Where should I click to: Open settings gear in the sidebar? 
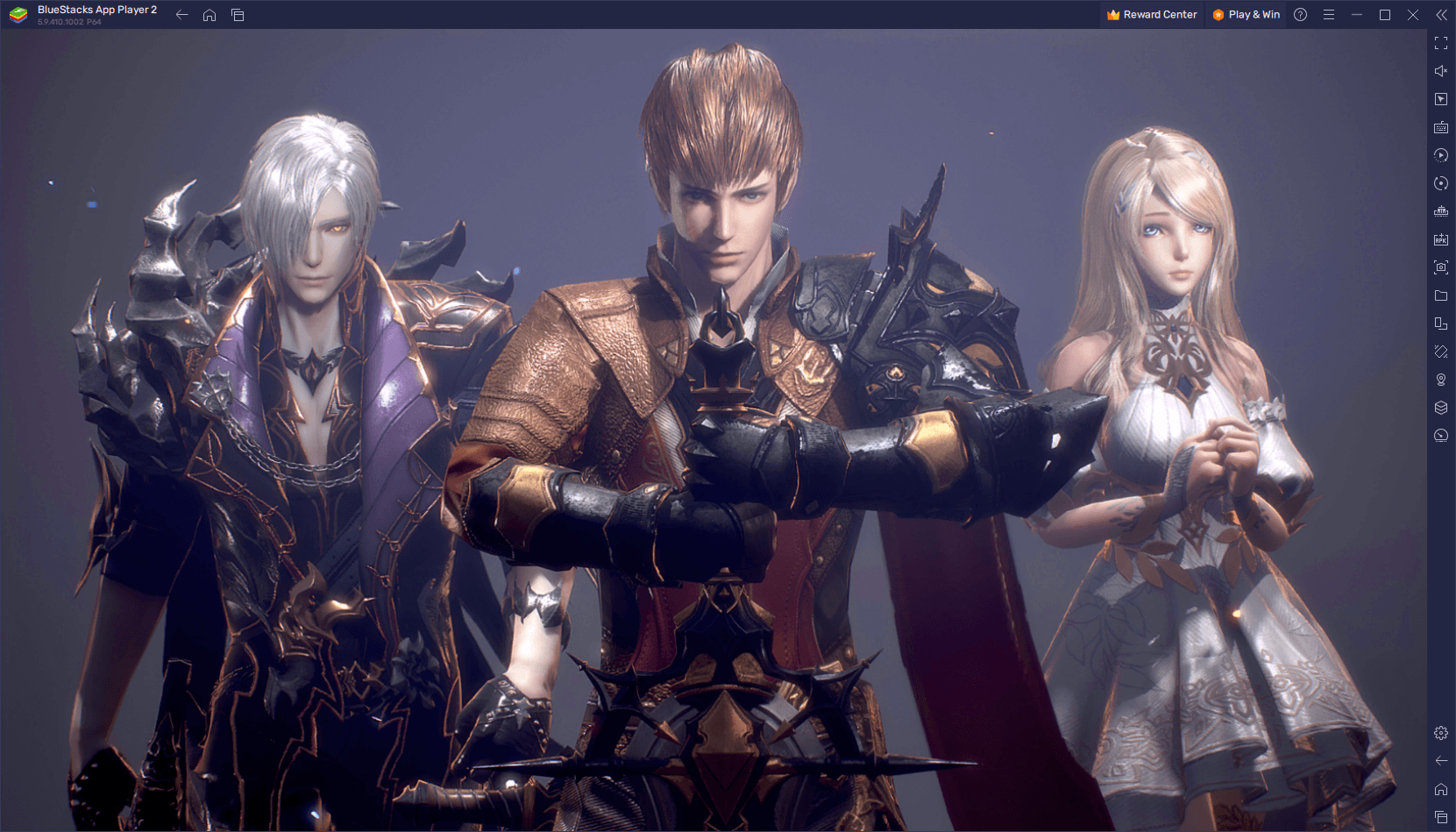click(x=1441, y=733)
